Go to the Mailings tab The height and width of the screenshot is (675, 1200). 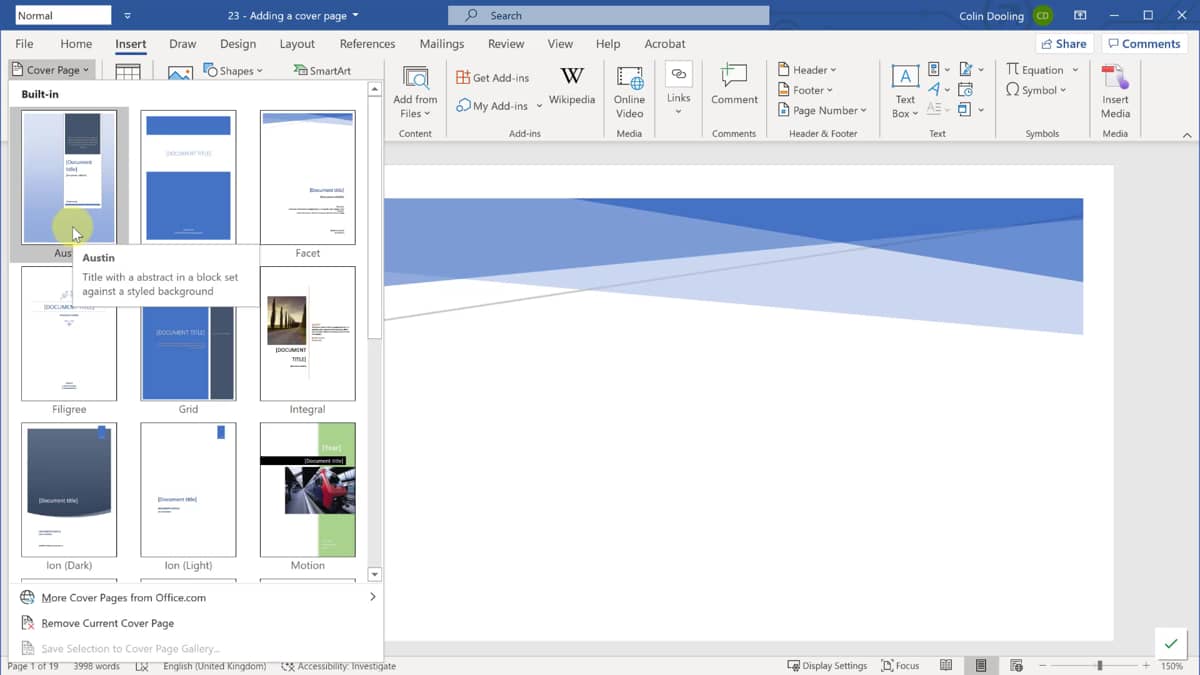pyautogui.click(x=442, y=44)
